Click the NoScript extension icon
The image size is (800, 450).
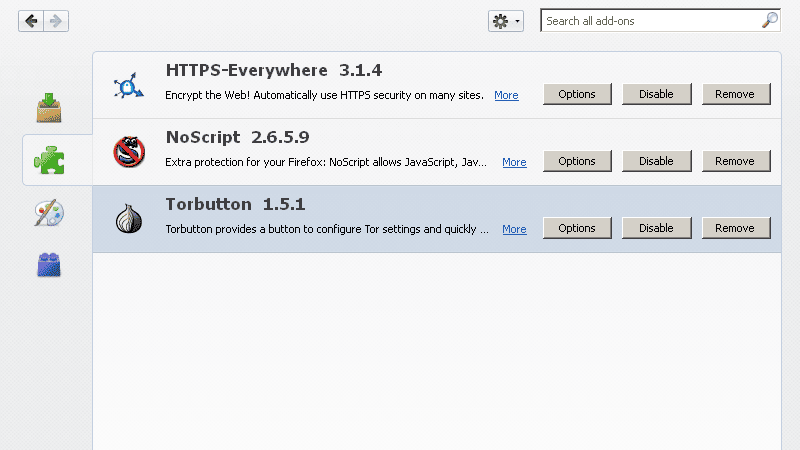129,153
